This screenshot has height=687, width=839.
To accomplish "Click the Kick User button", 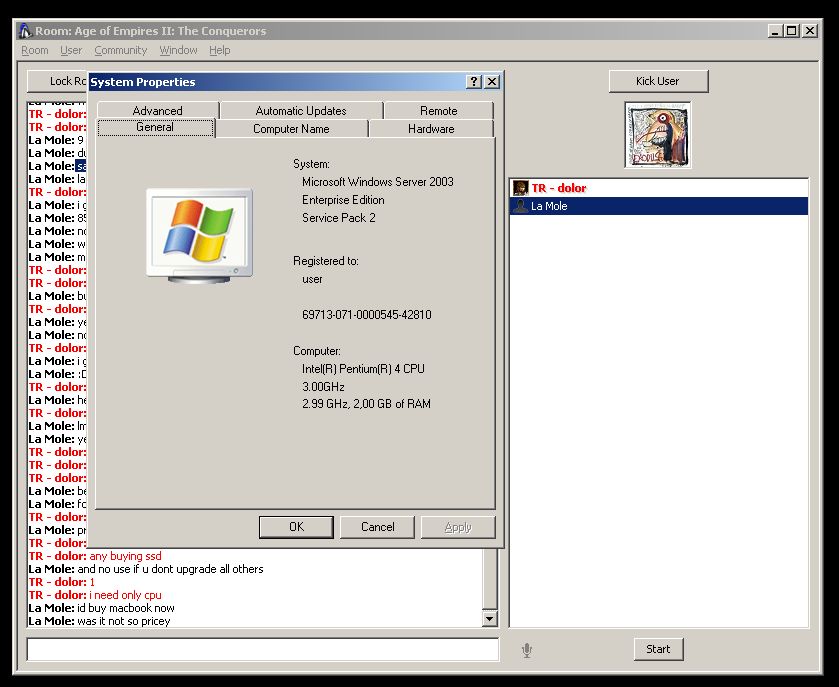I will coord(658,81).
